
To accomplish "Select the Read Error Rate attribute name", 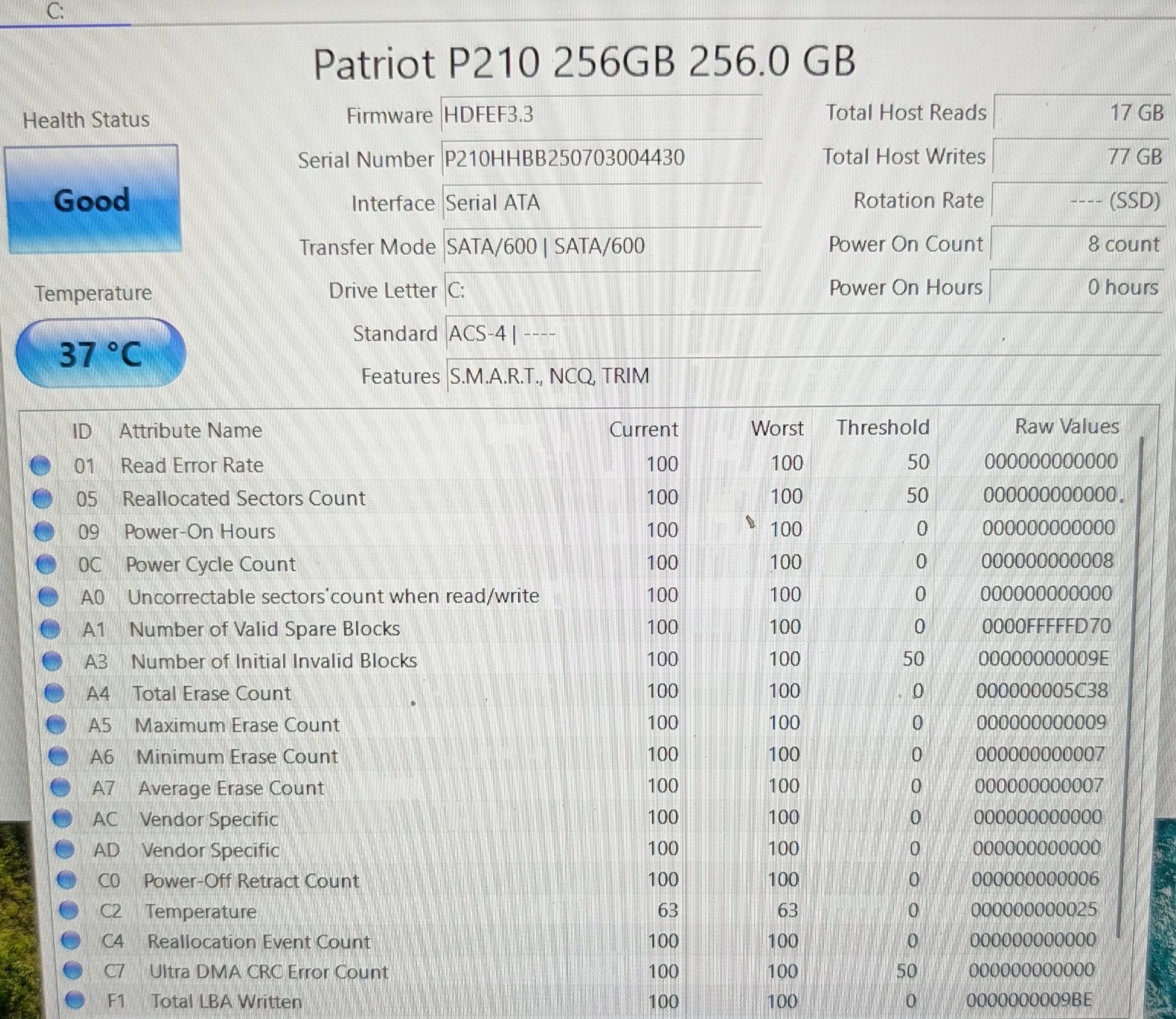I will coord(192,465).
